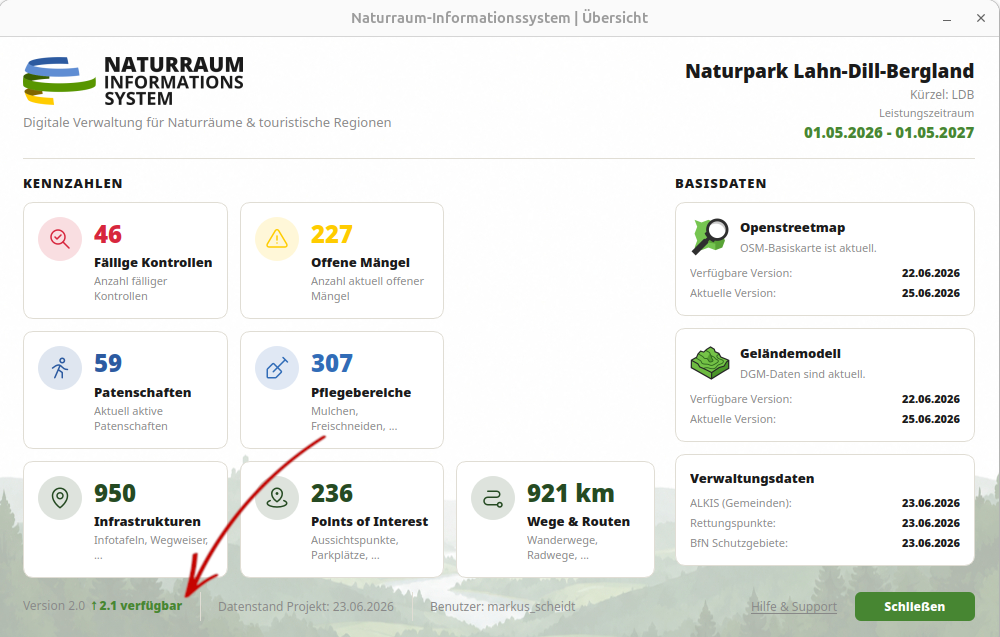The image size is (1000, 637).
Task: Click the Geländemodell green terrain icon
Action: click(x=710, y=362)
